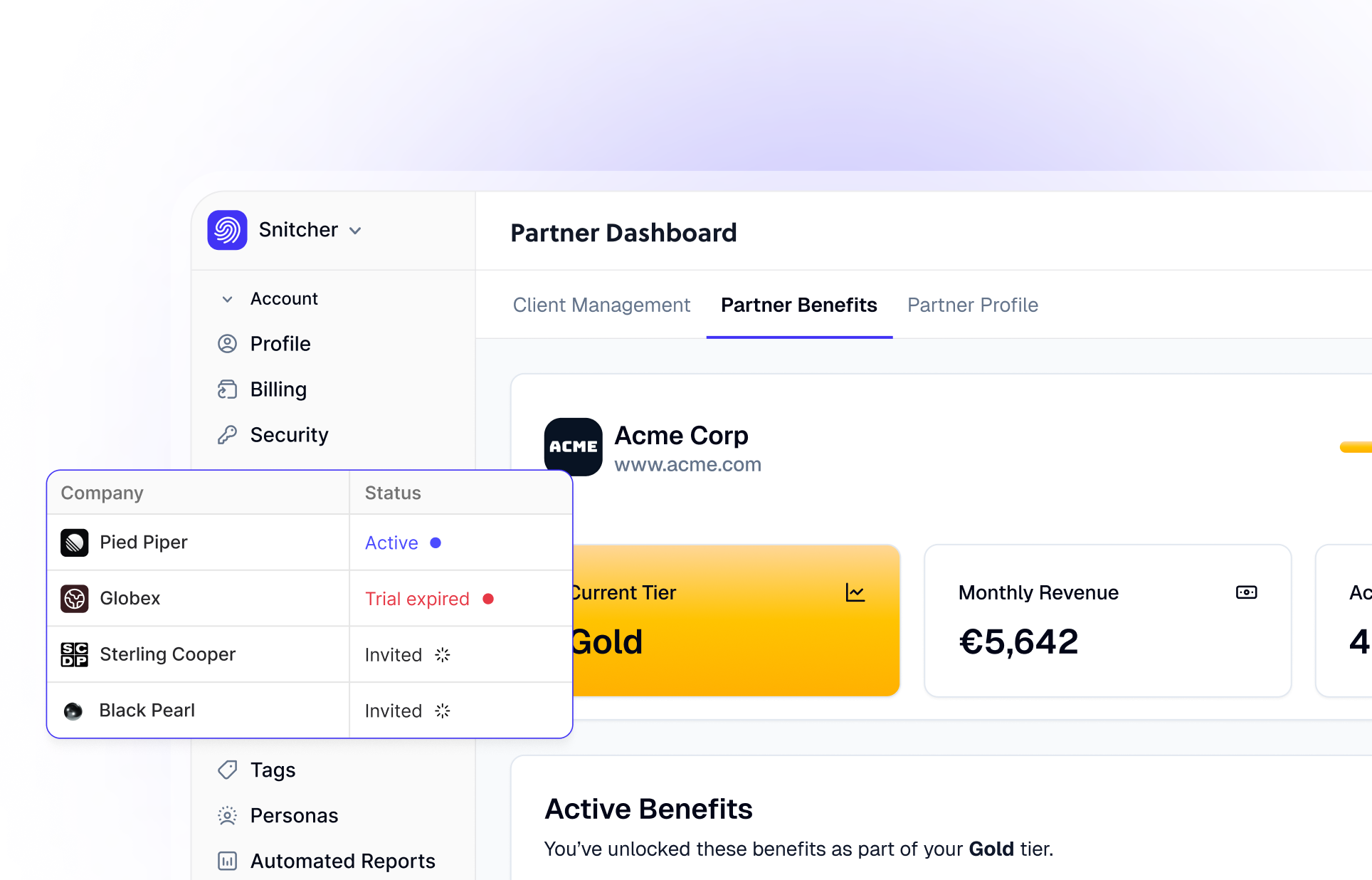Click the Monthly Revenue cash icon

tap(1246, 592)
